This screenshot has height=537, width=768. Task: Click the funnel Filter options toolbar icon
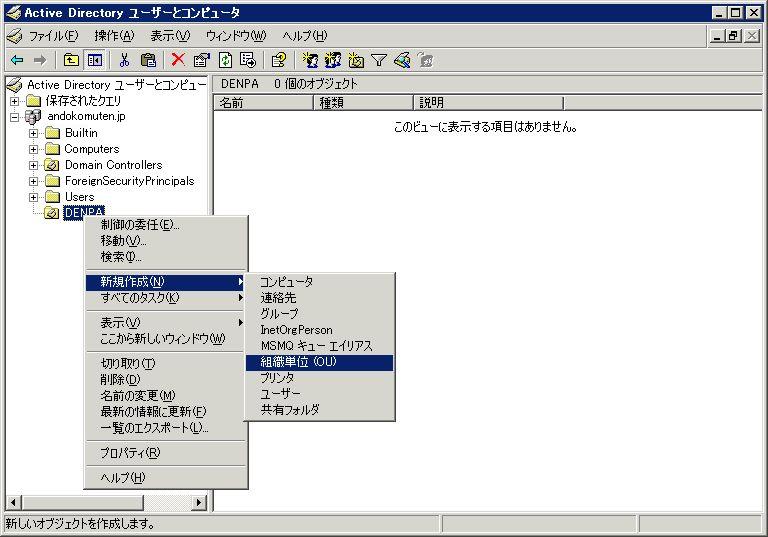point(379,60)
